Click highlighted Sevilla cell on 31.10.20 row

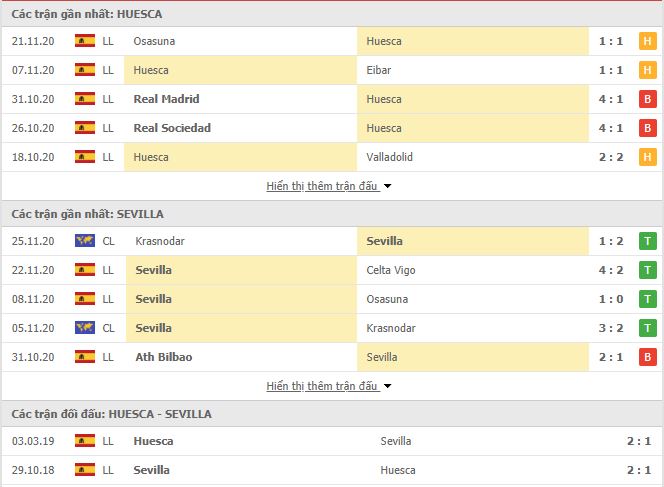pyautogui.click(x=473, y=357)
